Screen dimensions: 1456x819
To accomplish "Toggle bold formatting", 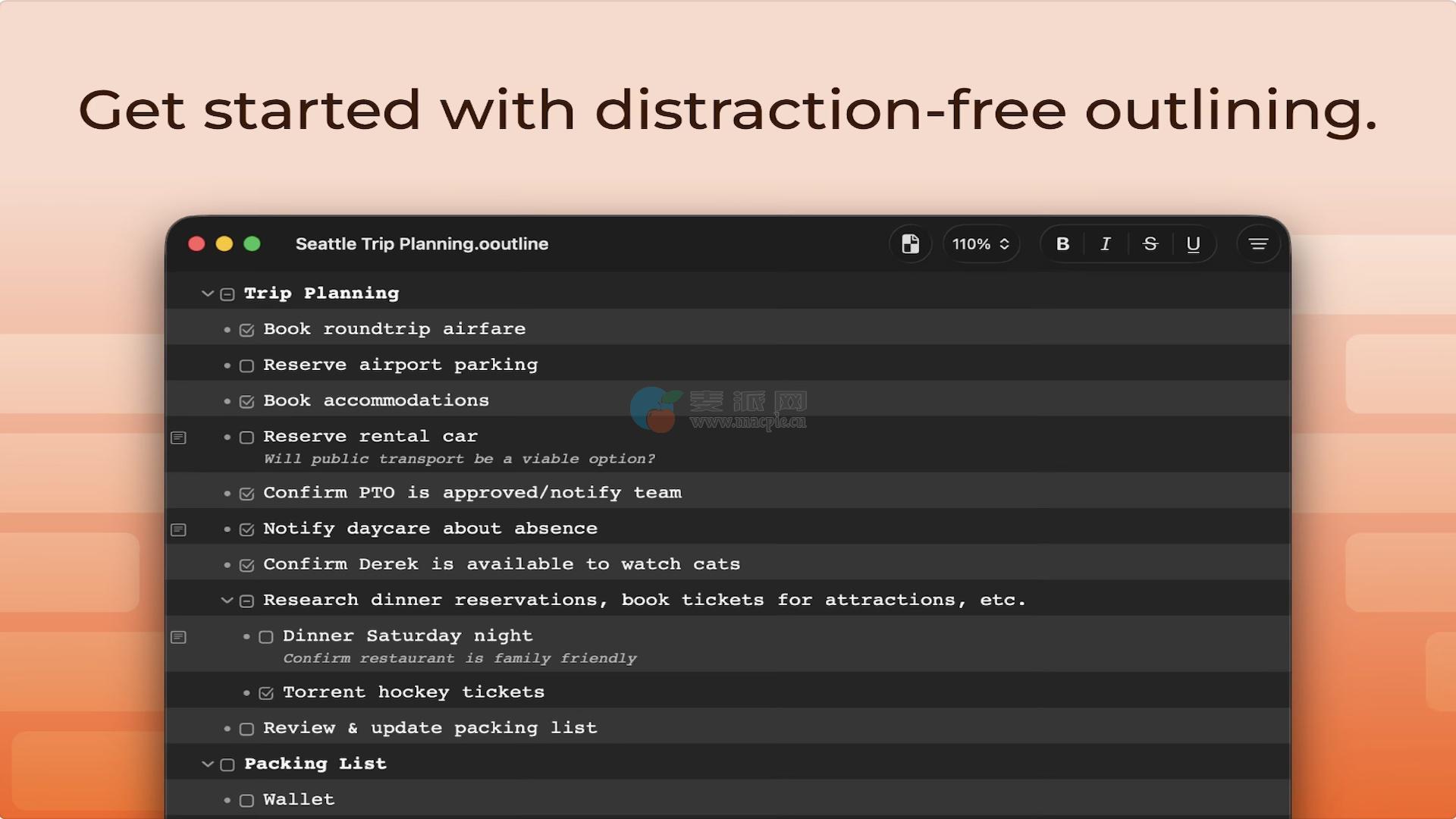I will tap(1062, 244).
